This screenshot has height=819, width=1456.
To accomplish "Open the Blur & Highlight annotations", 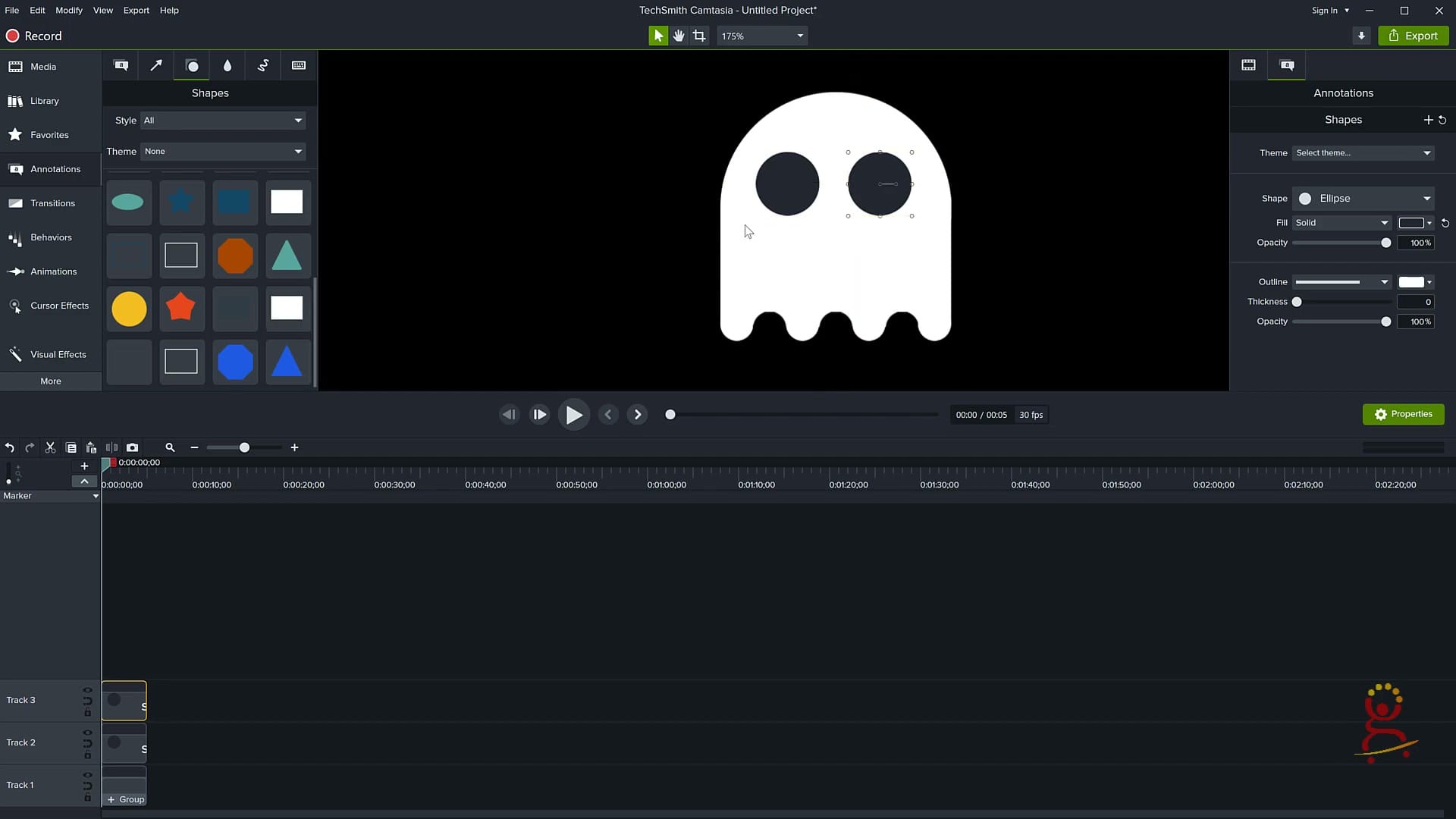I will (227, 65).
